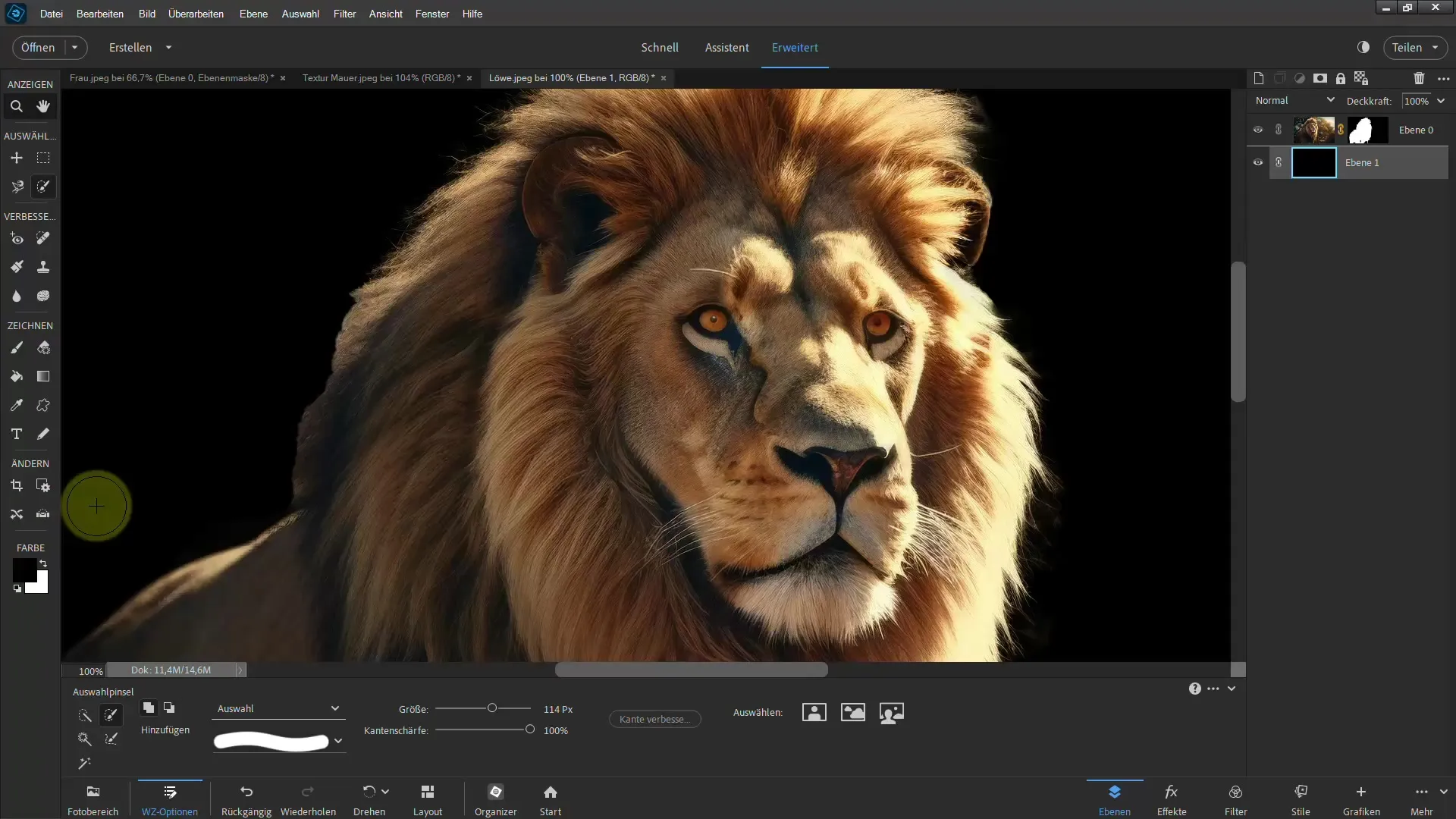1456x819 pixels.
Task: Open the help icon in tool options
Action: (1195, 689)
